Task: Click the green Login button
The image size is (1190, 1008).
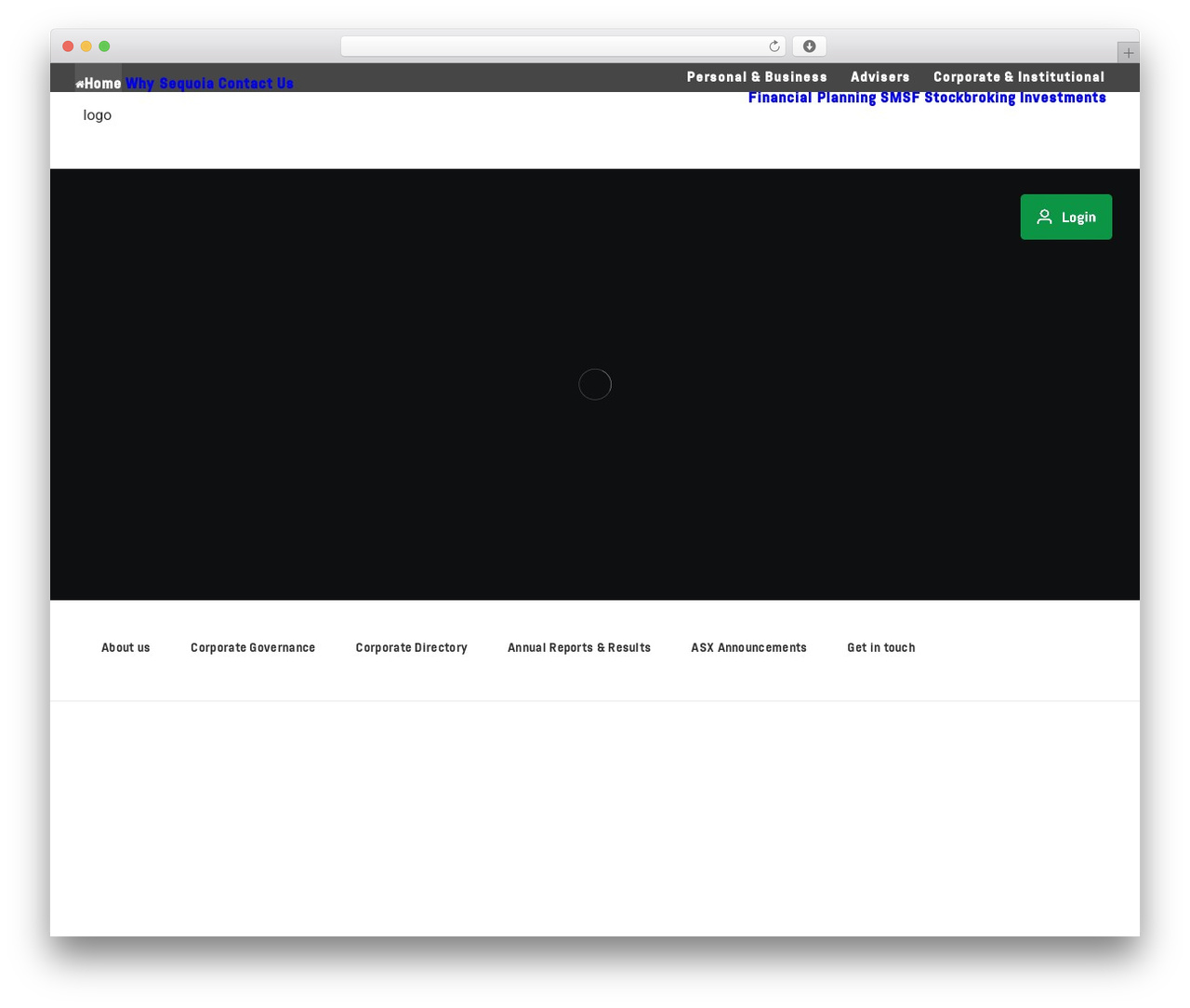Action: pyautogui.click(x=1066, y=217)
